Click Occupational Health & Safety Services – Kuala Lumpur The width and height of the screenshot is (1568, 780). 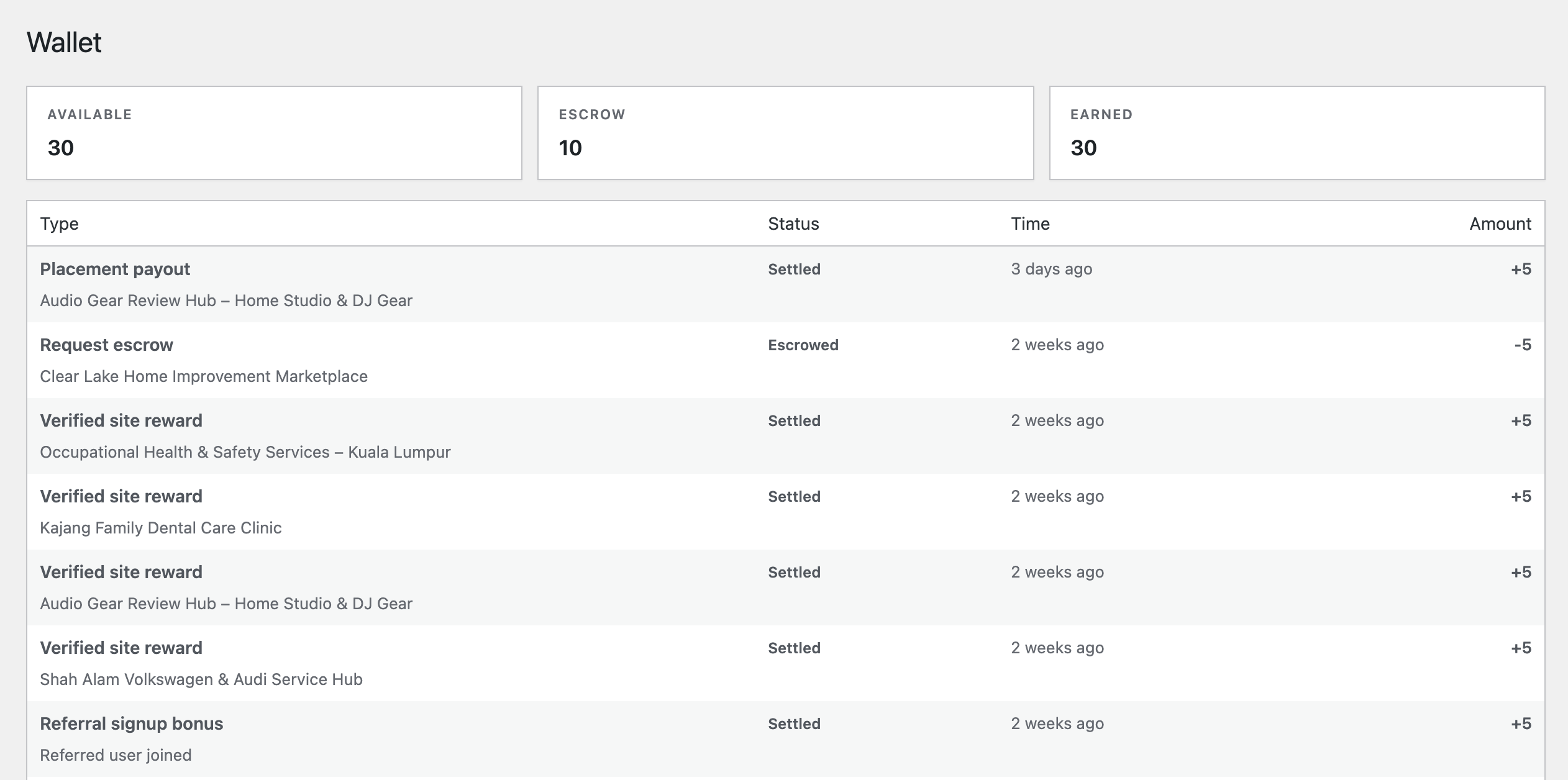pyautogui.click(x=245, y=452)
